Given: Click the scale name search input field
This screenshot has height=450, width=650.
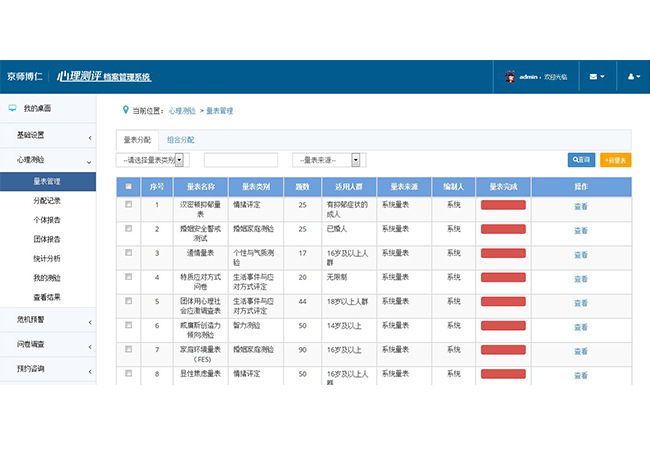Looking at the screenshot, I should (241, 160).
